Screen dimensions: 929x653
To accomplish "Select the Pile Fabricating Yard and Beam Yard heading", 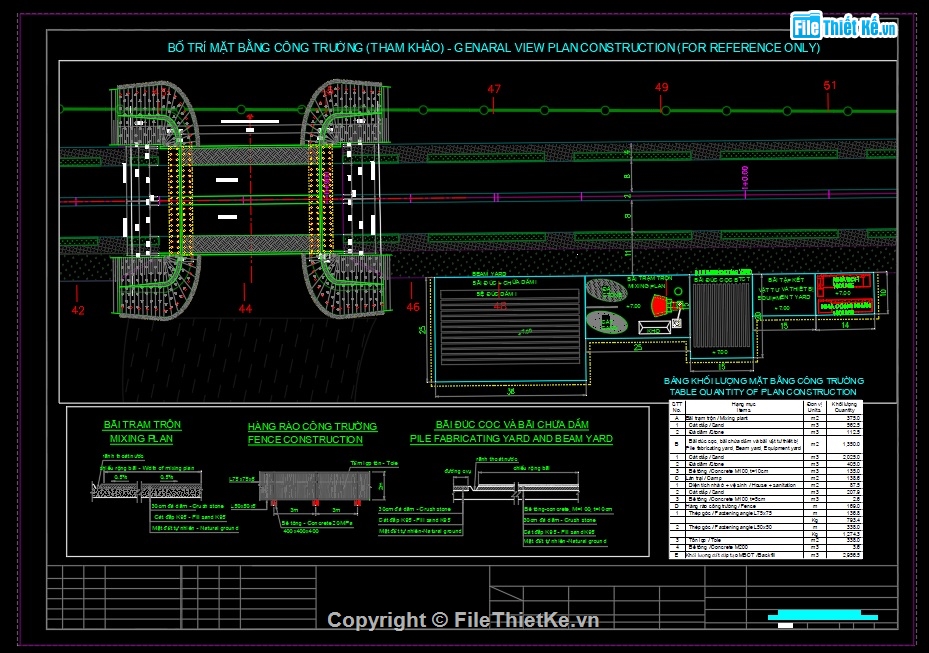I will (x=510, y=432).
